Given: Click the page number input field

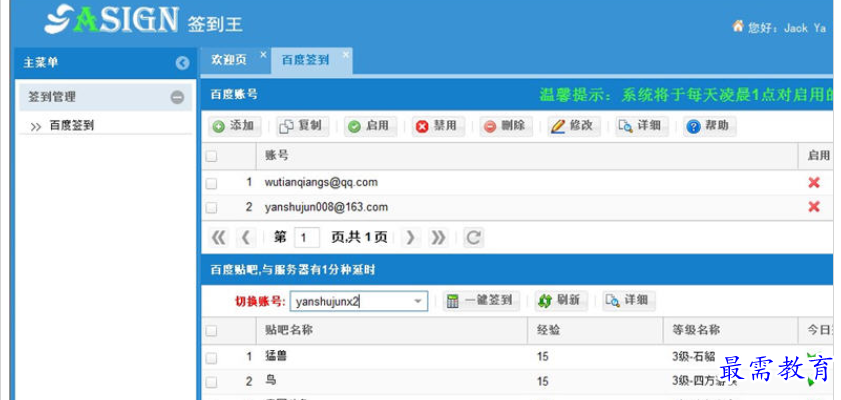Looking at the screenshot, I should [x=307, y=238].
